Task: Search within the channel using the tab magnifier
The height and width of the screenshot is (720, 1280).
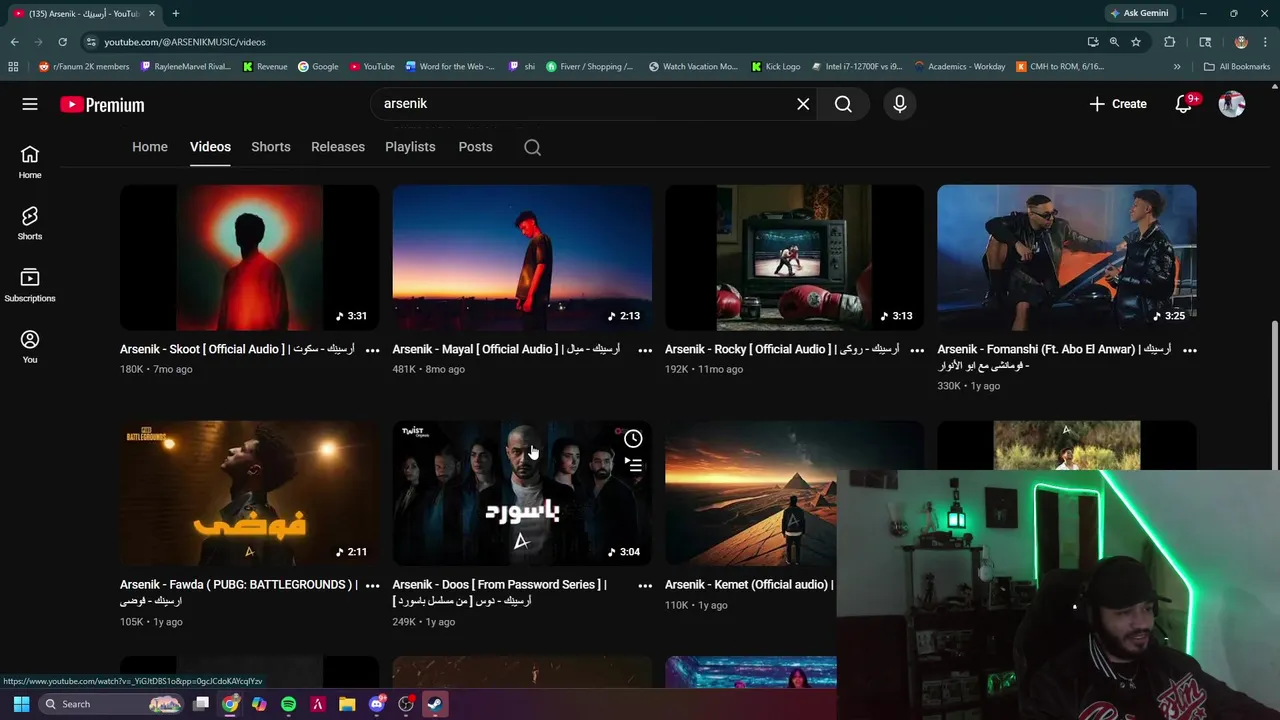Action: (x=533, y=147)
